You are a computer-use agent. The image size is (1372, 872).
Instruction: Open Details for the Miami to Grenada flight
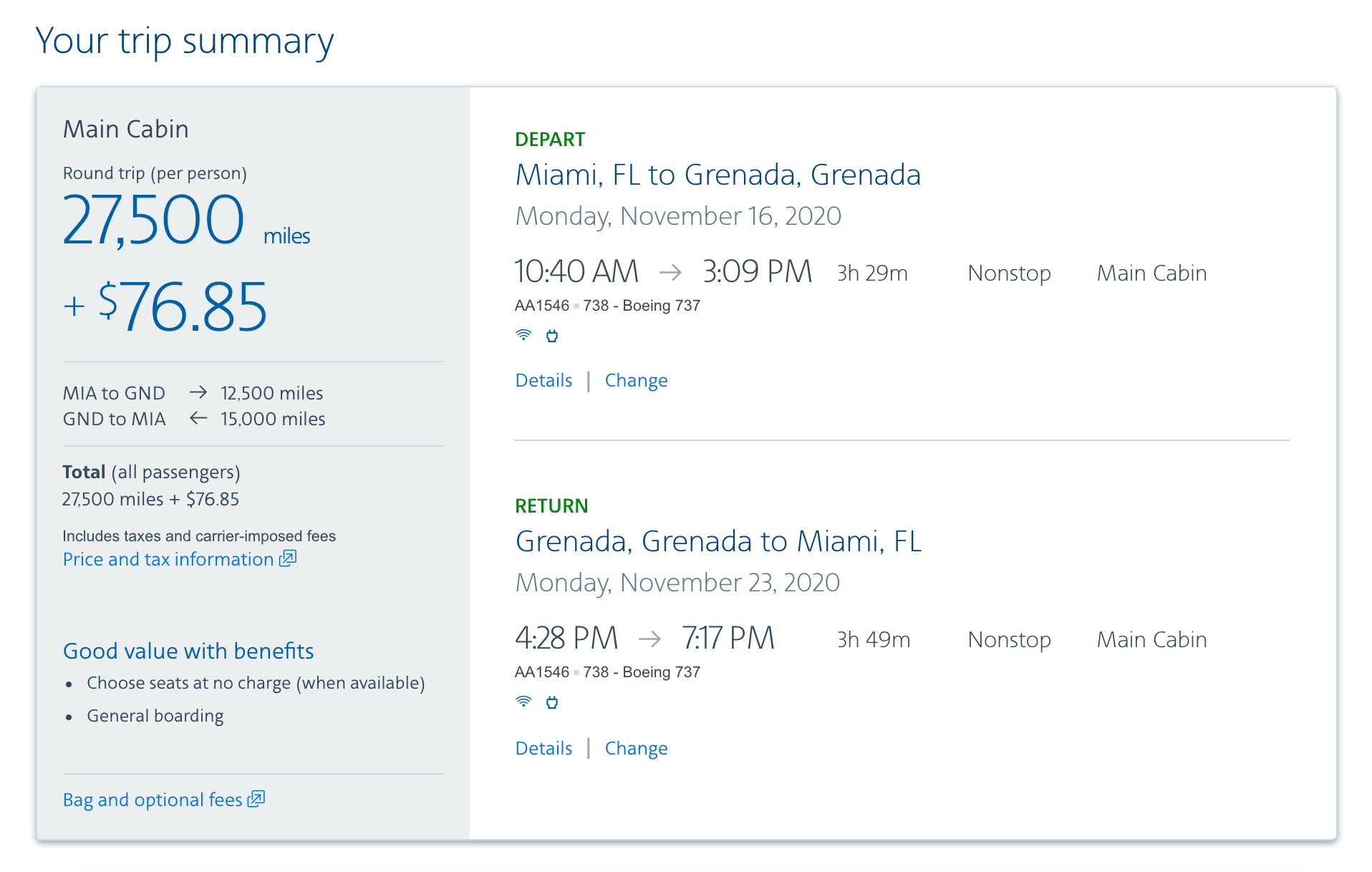[x=544, y=380]
